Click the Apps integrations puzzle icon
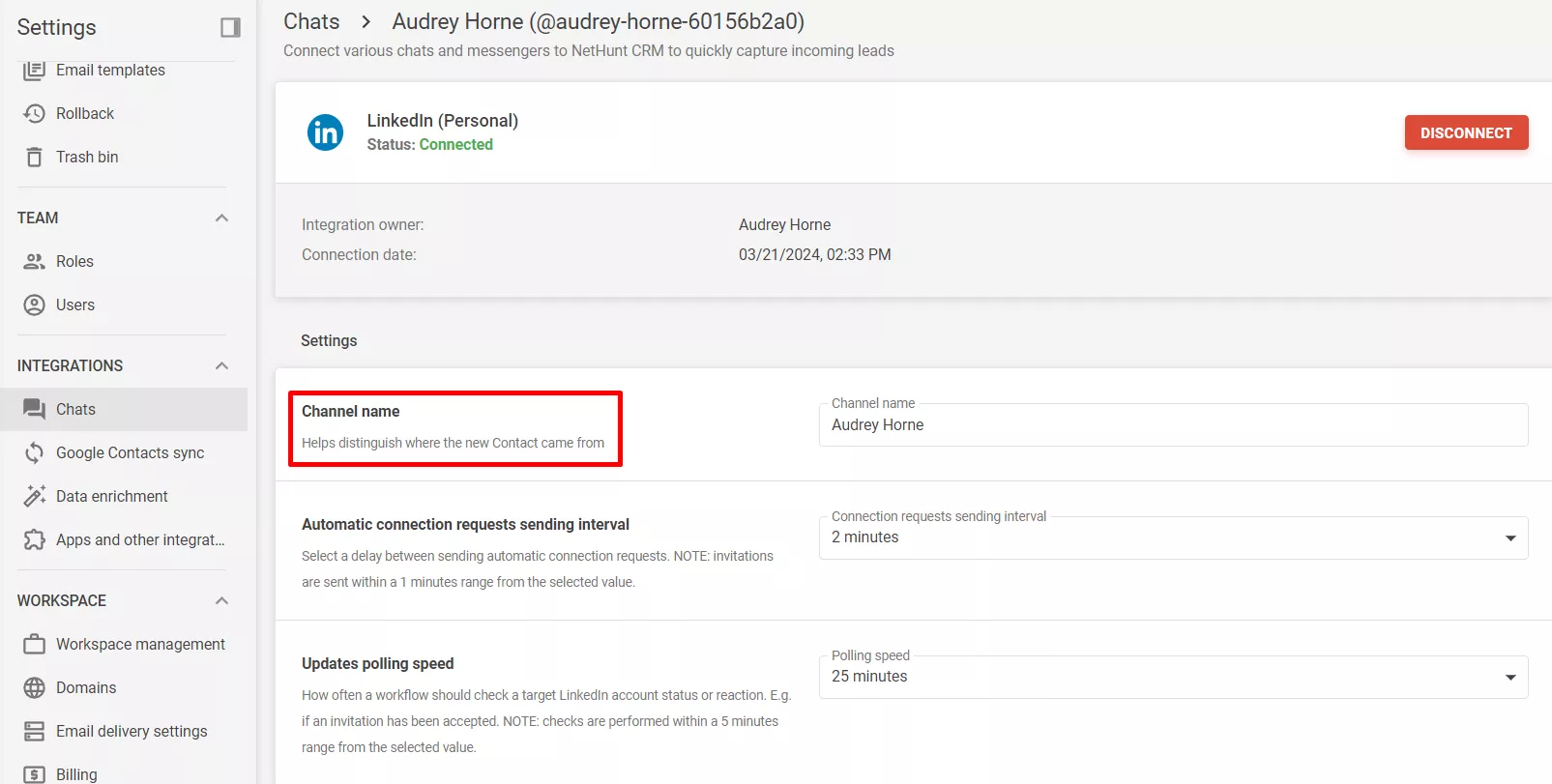This screenshot has width=1552, height=784. (x=34, y=539)
